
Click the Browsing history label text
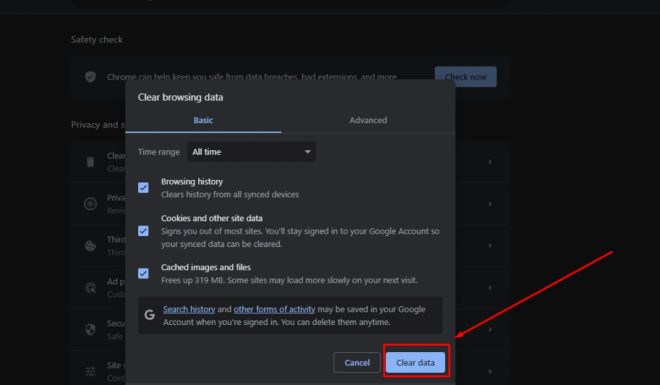pos(192,182)
